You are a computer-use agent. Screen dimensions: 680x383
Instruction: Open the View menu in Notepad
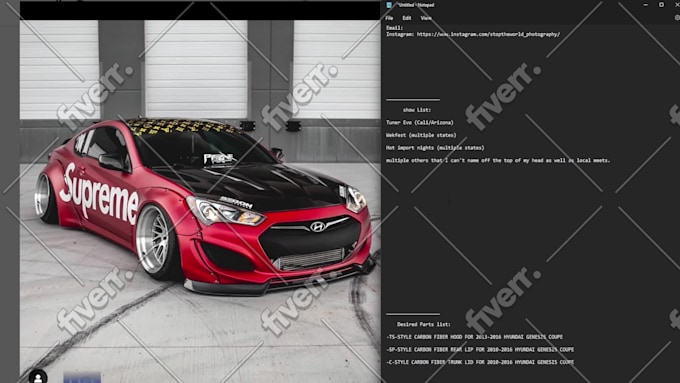pyautogui.click(x=426, y=18)
